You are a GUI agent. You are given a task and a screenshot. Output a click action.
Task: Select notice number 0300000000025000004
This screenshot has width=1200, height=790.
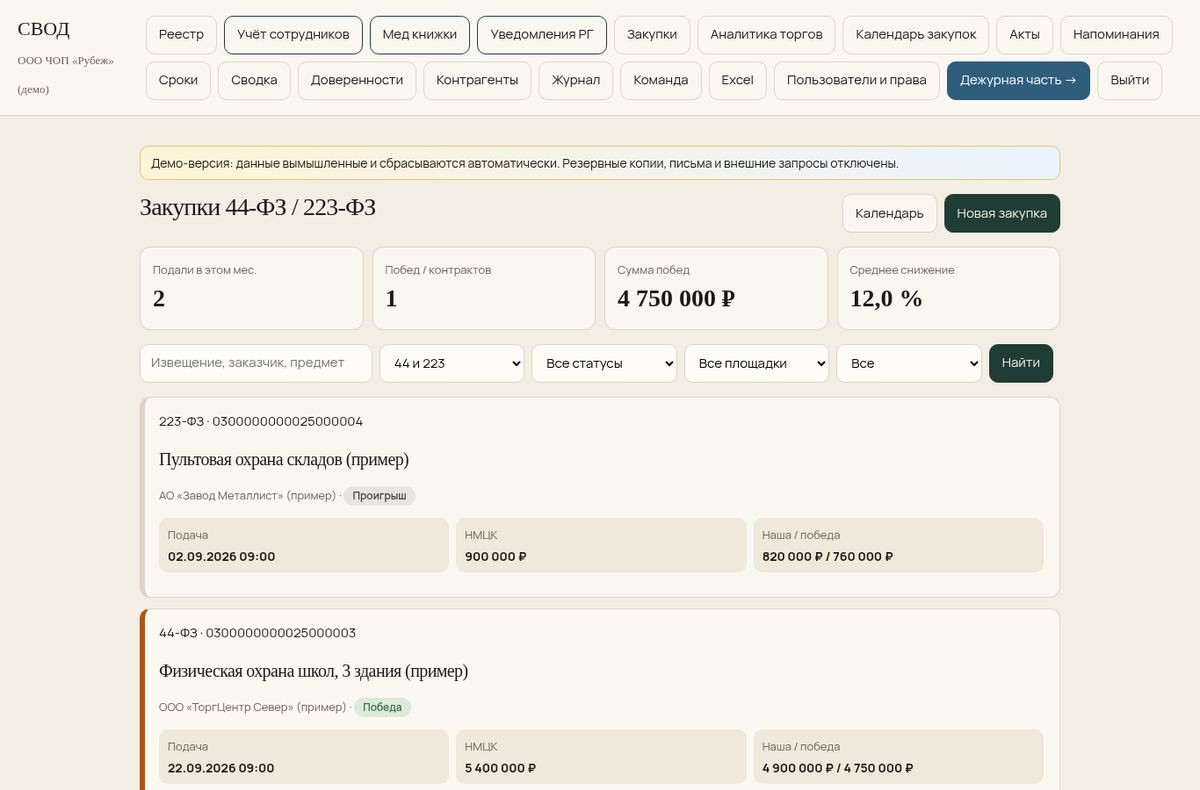tap(288, 421)
